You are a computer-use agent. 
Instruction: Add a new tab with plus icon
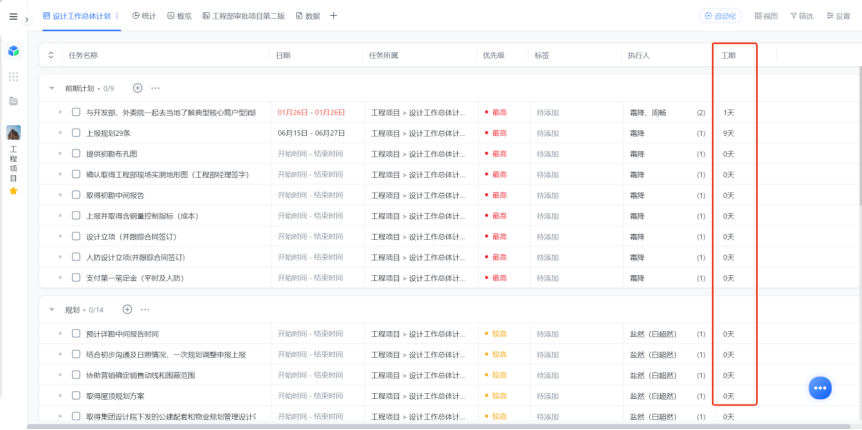coord(333,15)
